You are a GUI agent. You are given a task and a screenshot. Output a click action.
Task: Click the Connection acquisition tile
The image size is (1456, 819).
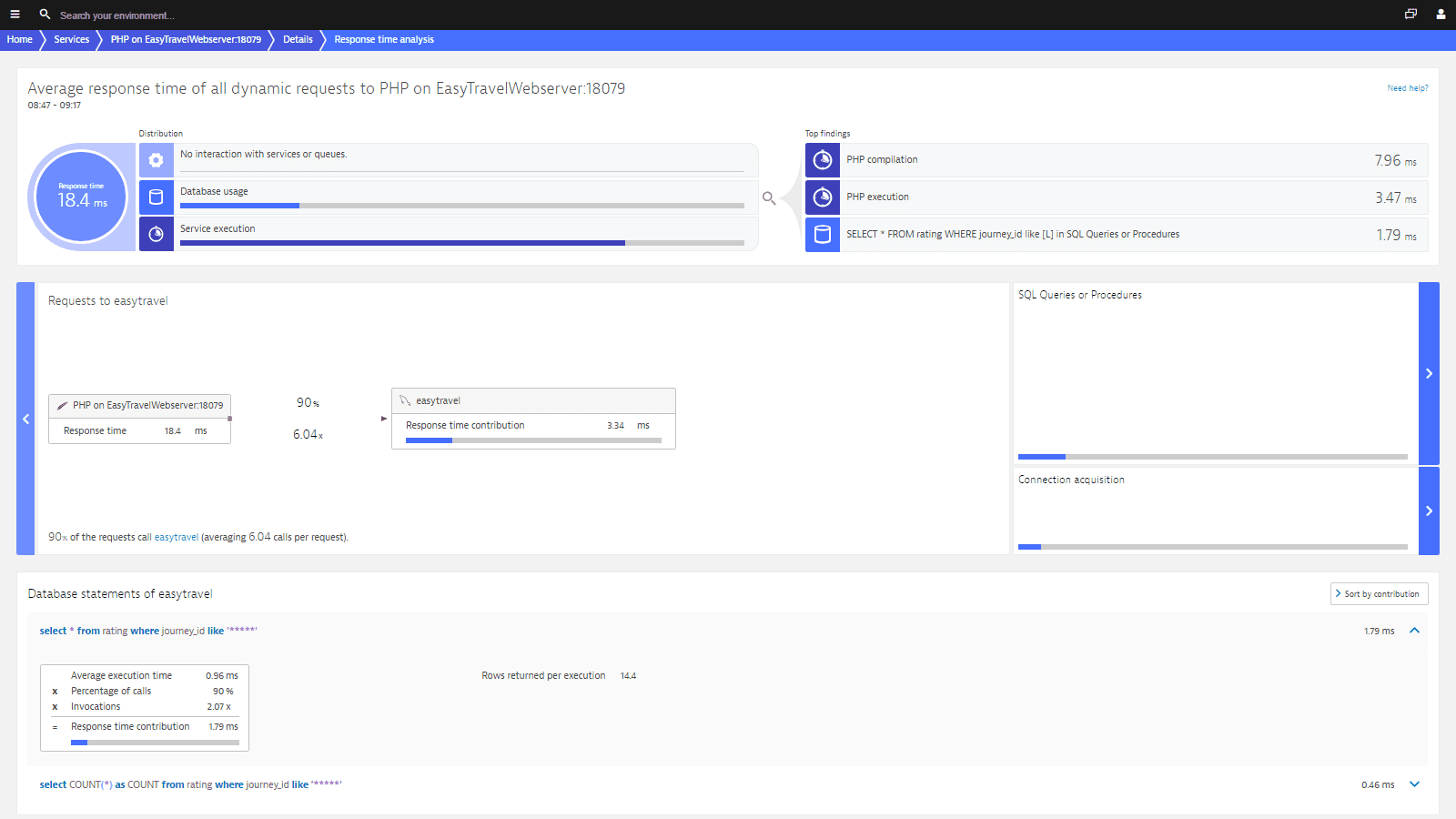coord(1216,511)
